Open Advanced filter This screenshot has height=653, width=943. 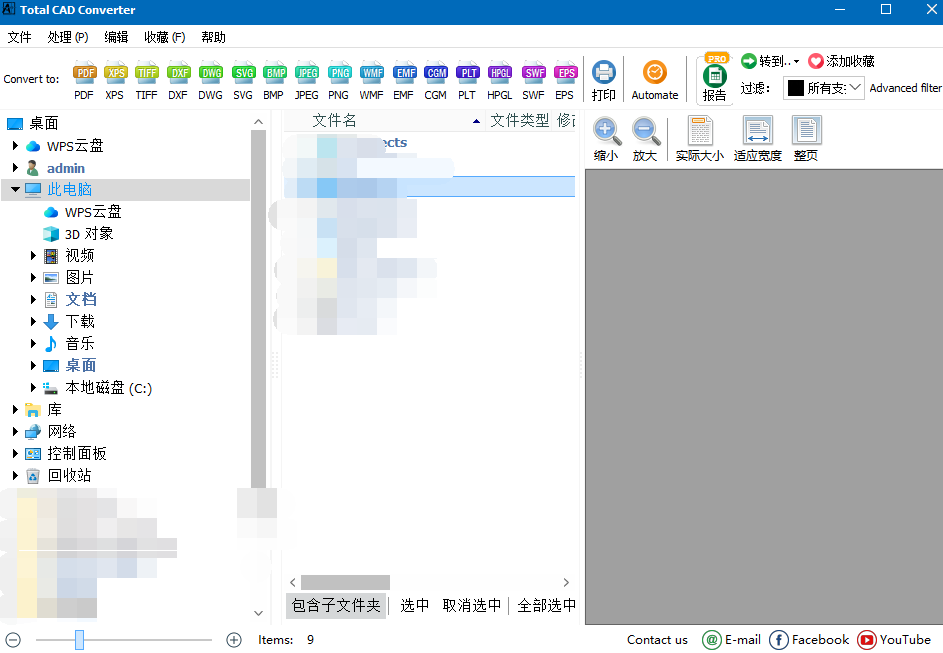tap(906, 88)
